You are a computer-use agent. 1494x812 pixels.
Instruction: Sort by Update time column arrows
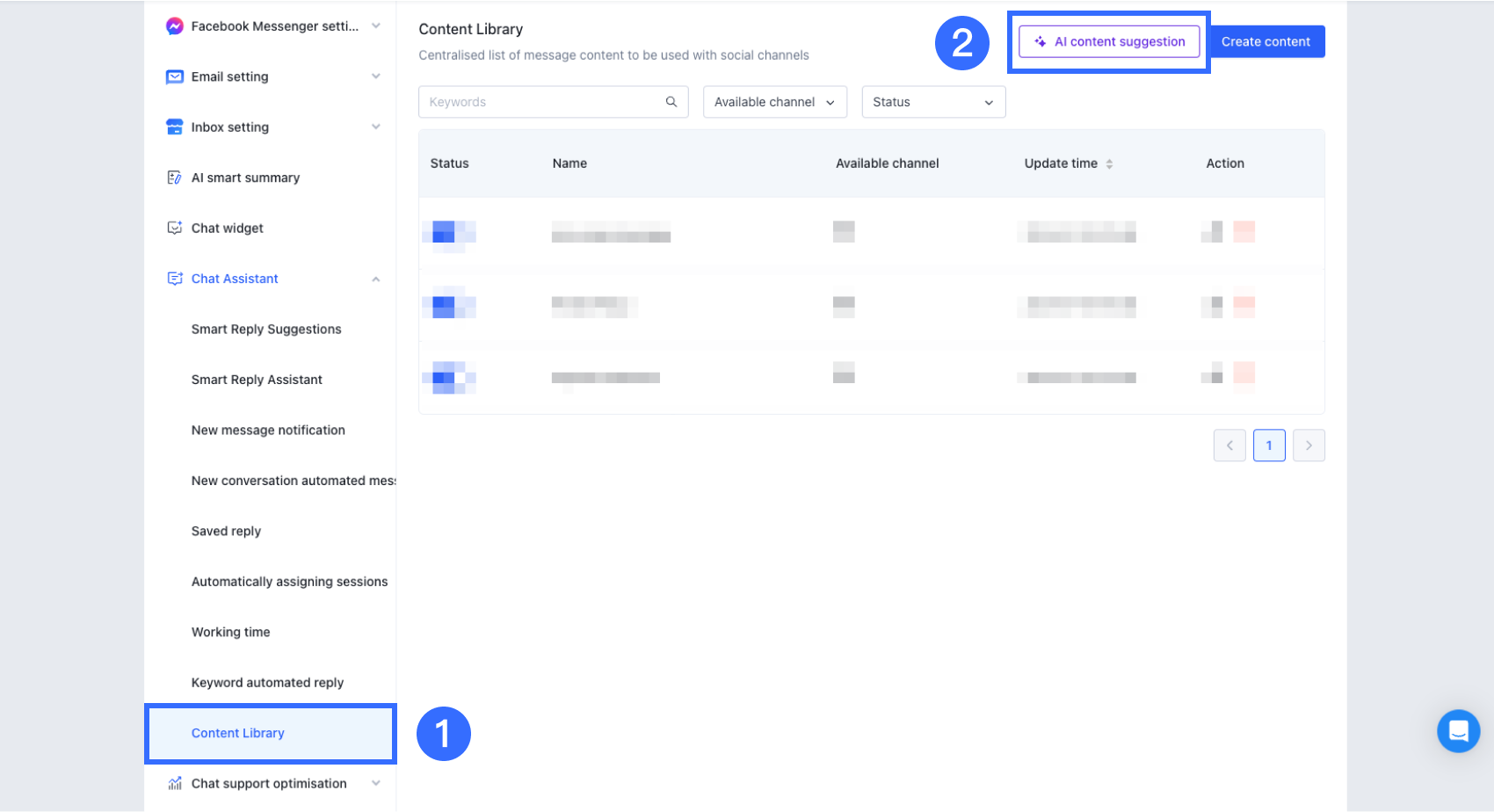pos(1109,164)
